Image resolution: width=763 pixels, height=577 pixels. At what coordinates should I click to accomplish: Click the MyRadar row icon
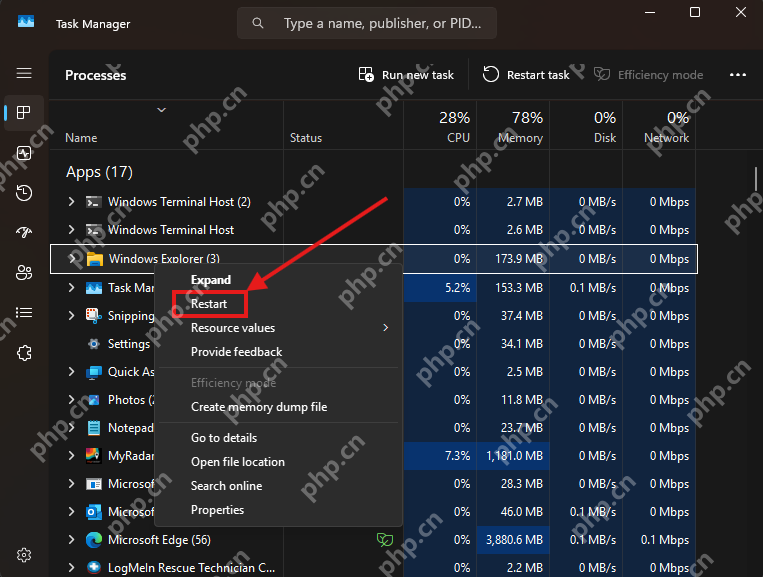point(93,456)
